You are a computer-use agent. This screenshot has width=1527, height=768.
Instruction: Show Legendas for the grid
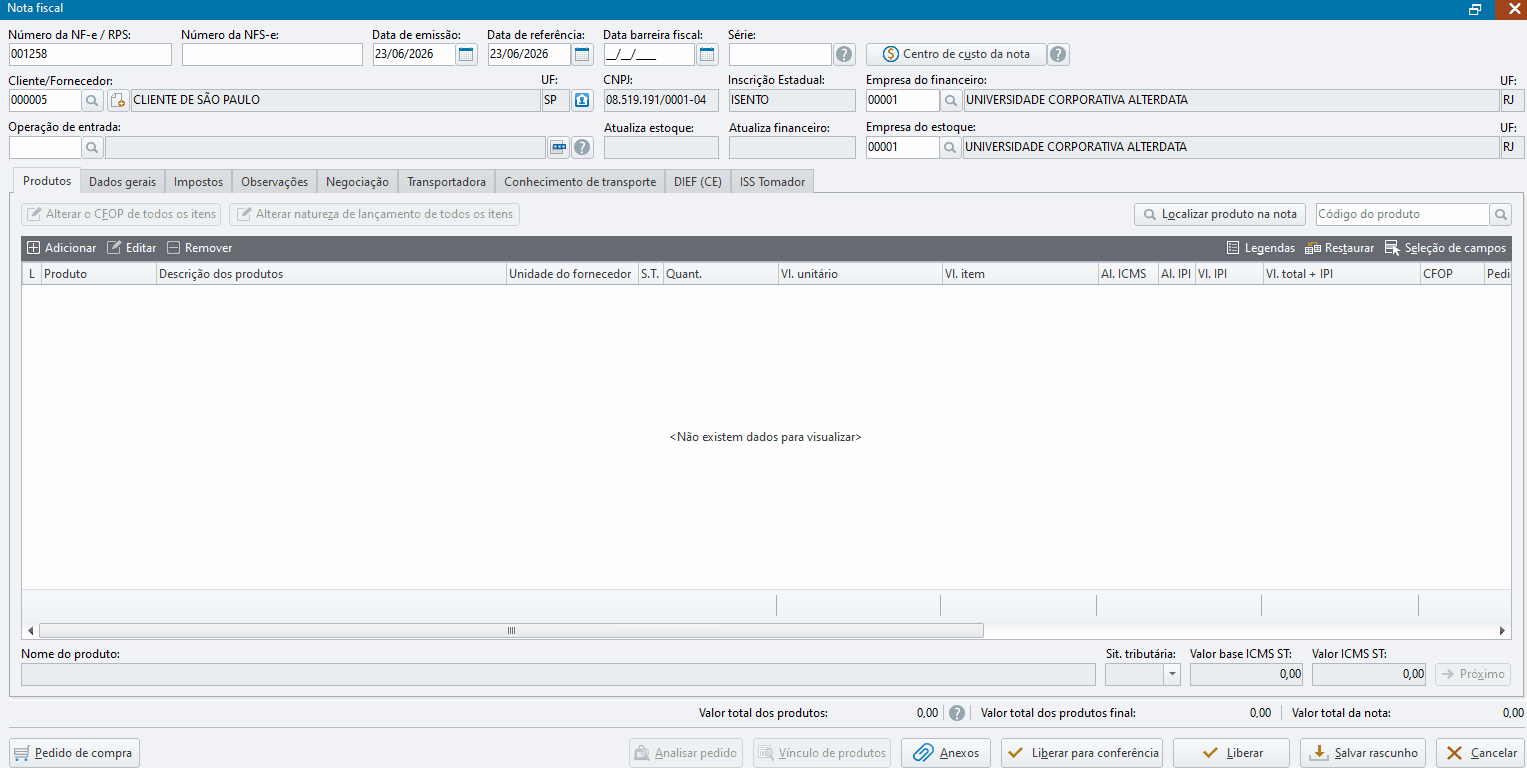coord(1261,248)
